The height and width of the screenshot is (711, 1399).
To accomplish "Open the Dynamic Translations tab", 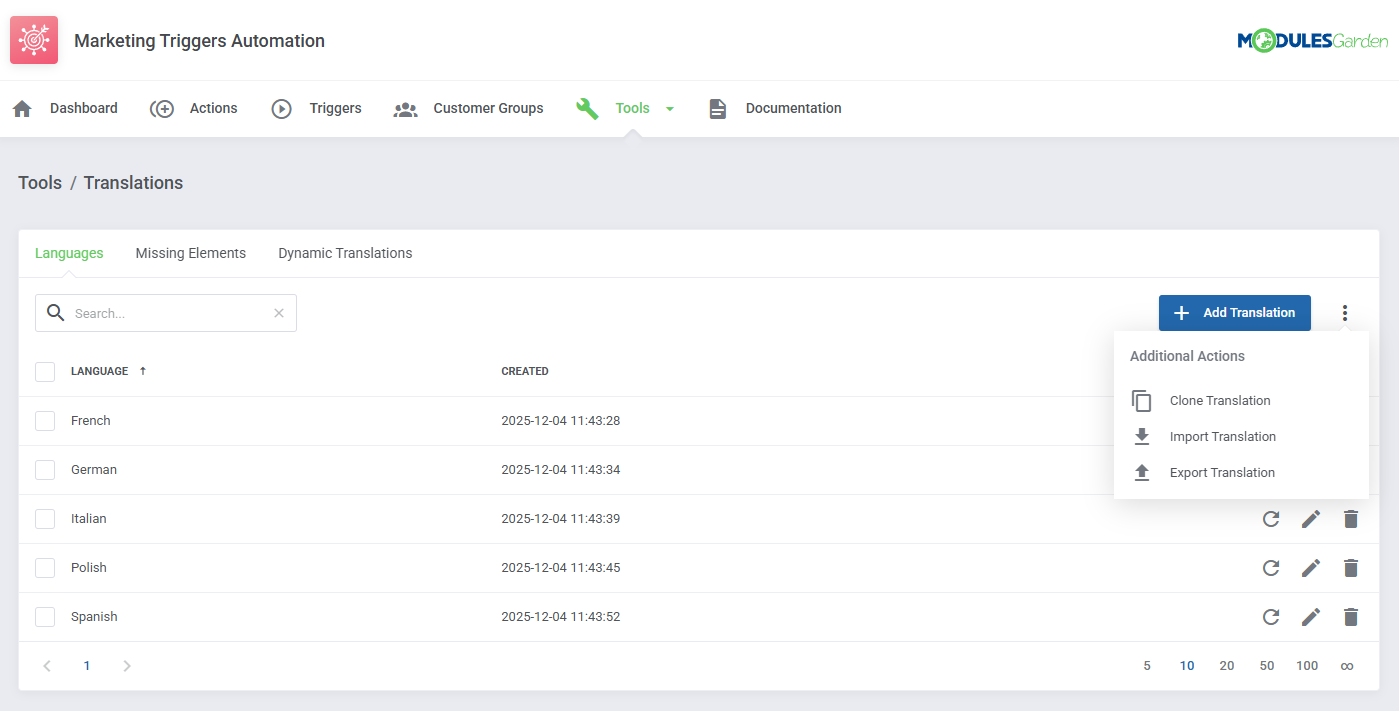I will point(345,253).
